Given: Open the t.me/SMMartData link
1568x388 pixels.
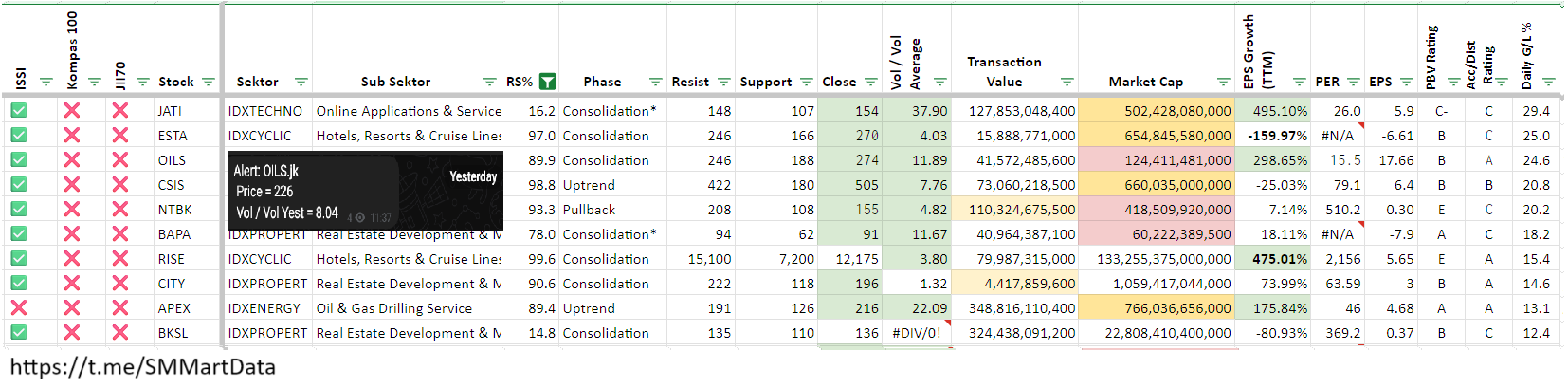Looking at the screenshot, I should click(x=142, y=367).
